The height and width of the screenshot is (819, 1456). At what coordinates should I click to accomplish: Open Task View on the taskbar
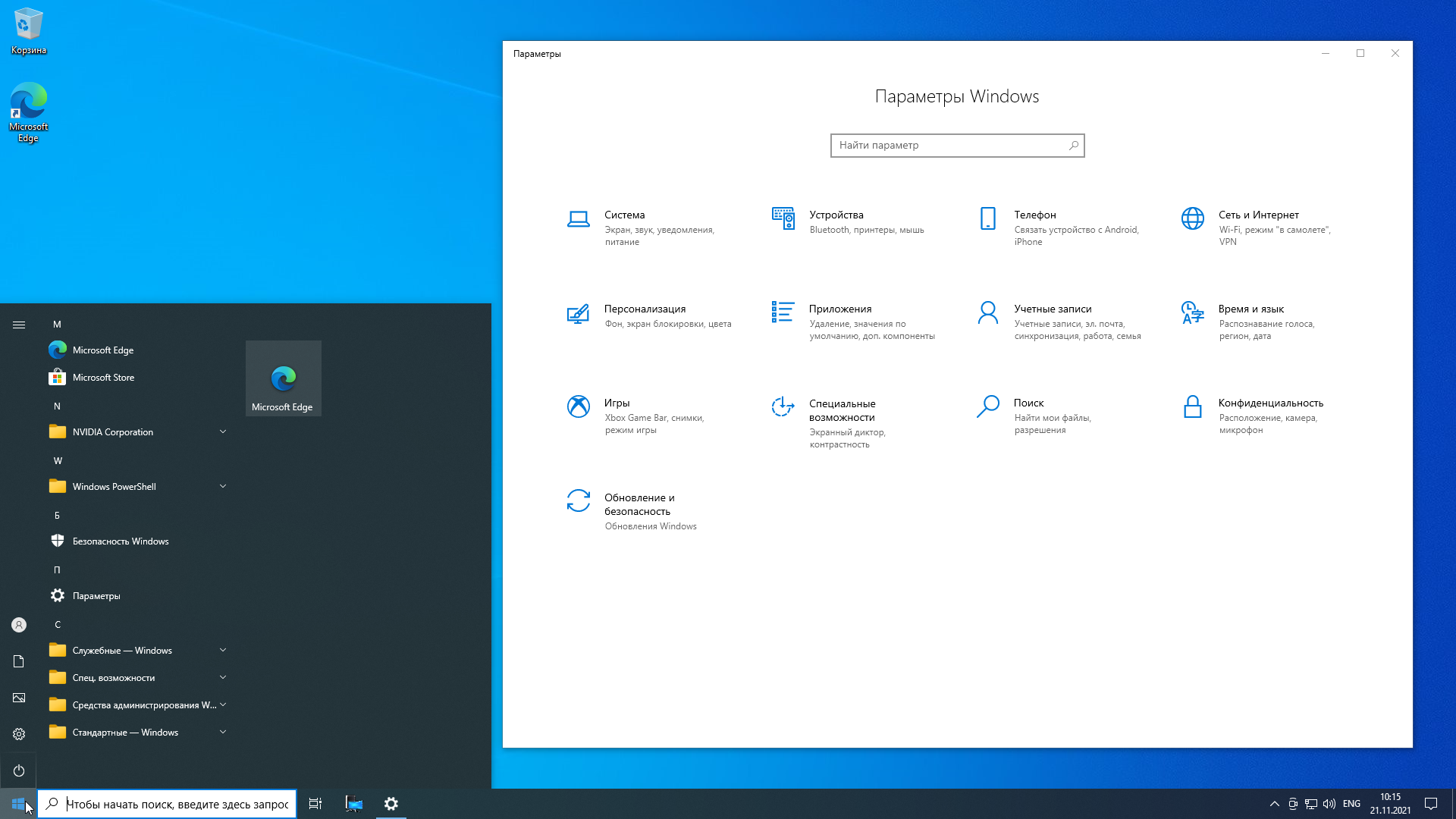[315, 804]
